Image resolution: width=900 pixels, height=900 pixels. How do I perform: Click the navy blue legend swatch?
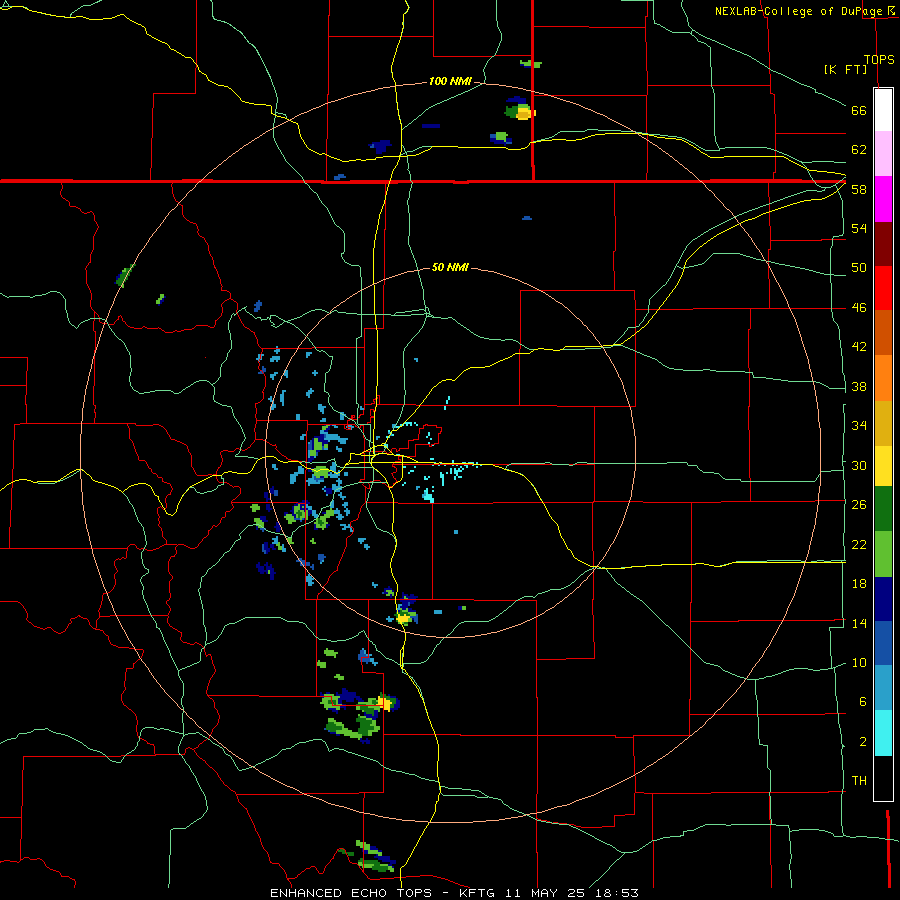[x=883, y=599]
